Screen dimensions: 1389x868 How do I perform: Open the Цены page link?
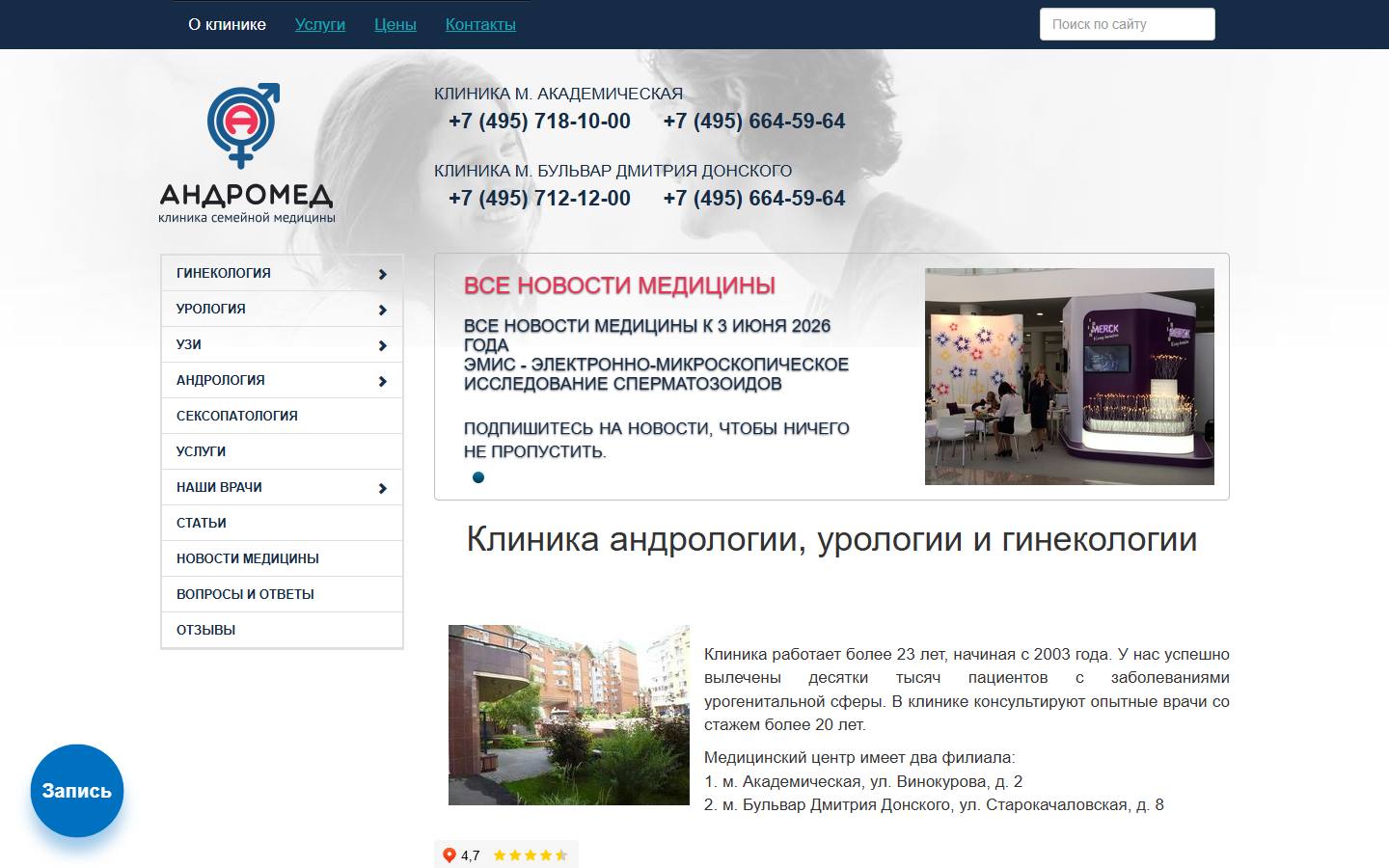coord(395,24)
